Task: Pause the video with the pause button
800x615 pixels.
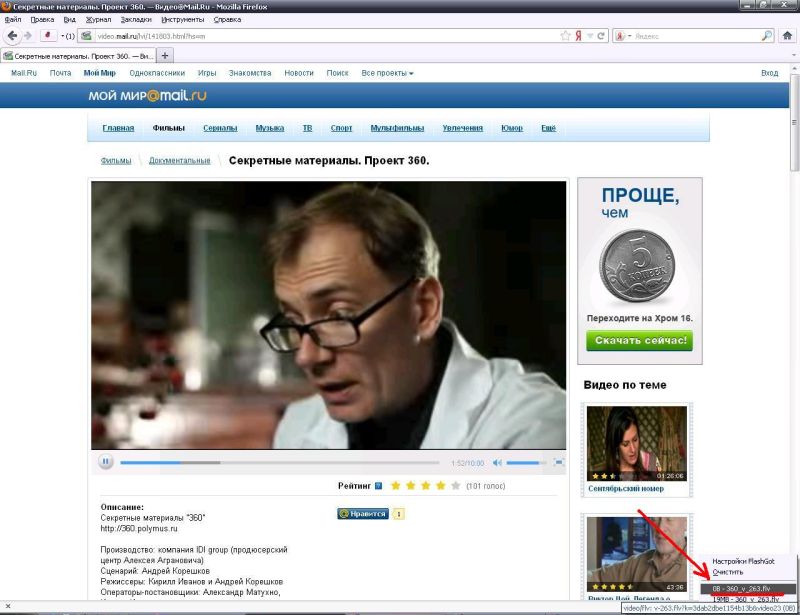Action: (106, 462)
